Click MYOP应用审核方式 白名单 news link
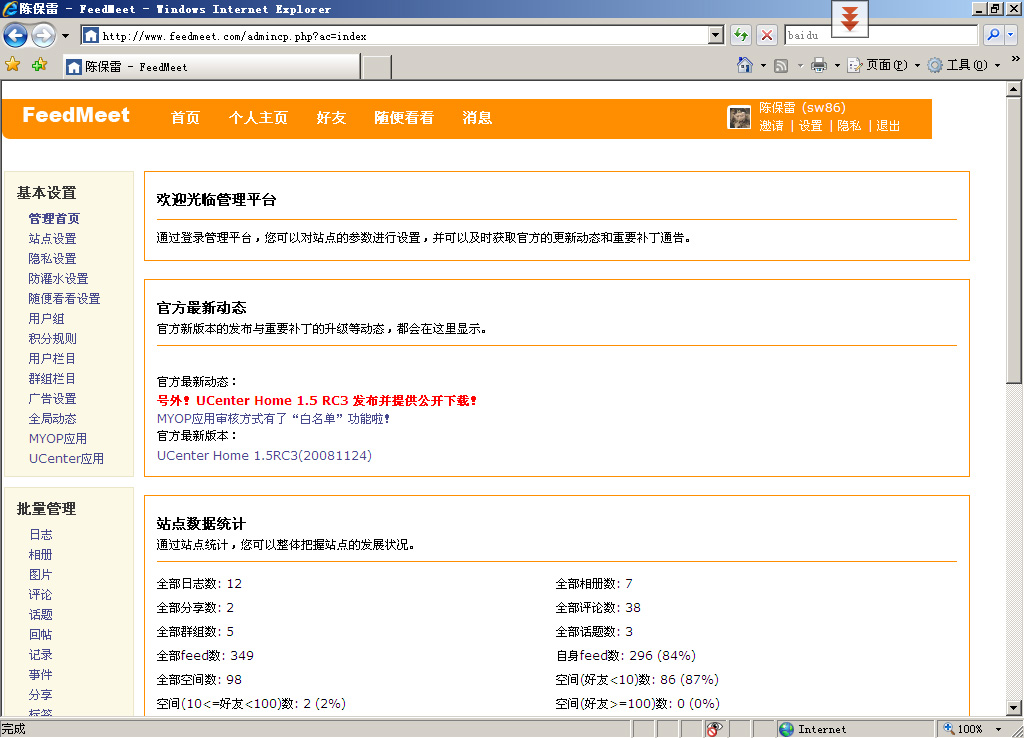 (x=273, y=419)
